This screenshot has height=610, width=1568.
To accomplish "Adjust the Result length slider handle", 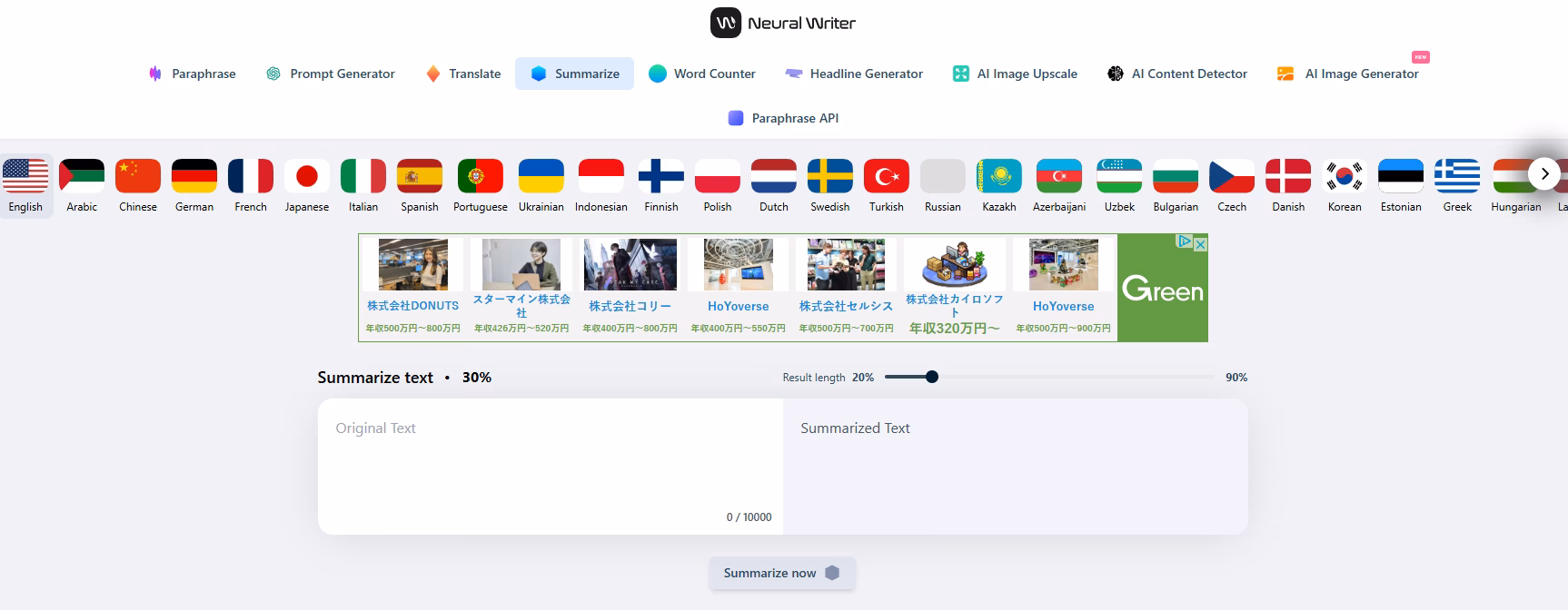I will point(932,377).
